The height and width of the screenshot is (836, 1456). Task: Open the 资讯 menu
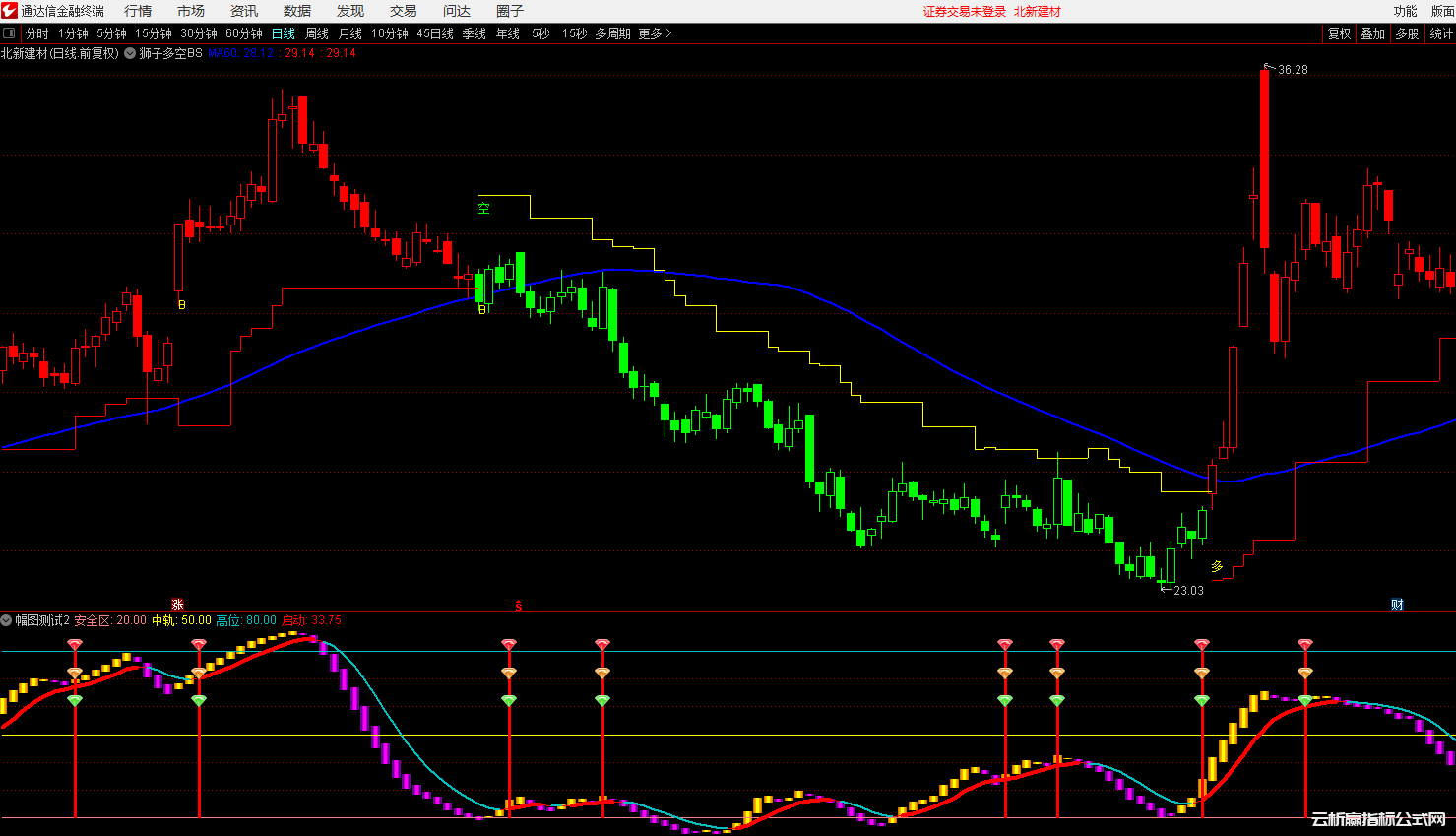coord(244,11)
